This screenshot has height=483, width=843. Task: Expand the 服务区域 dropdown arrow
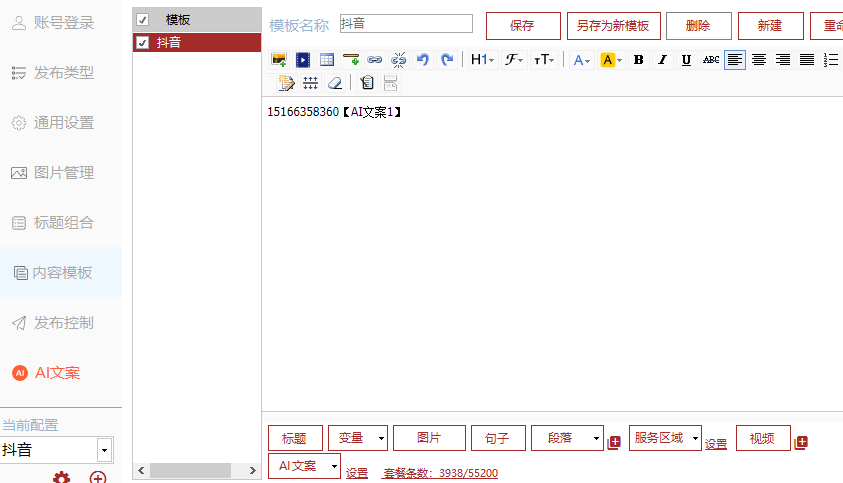click(695, 438)
